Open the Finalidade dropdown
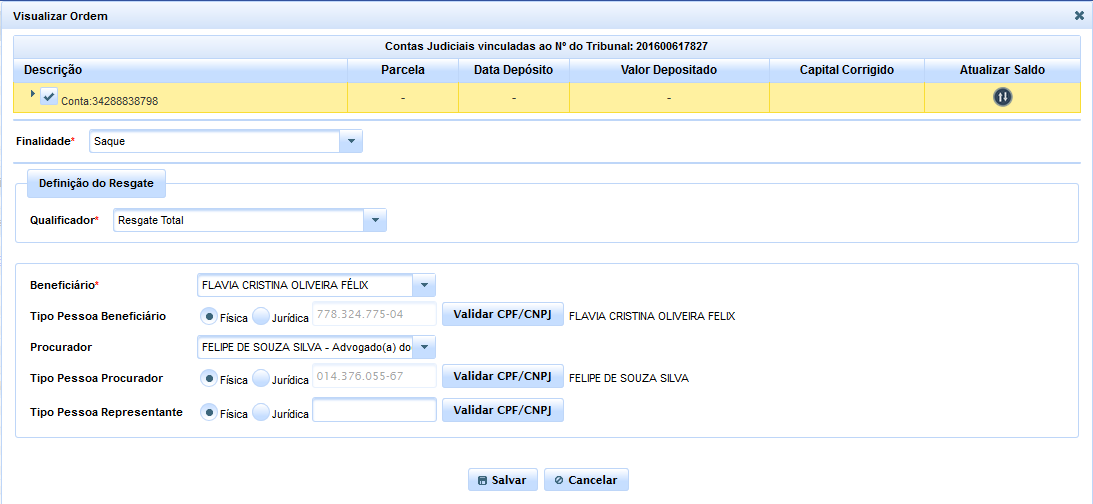The width and height of the screenshot is (1093, 504). pyautogui.click(x=350, y=142)
